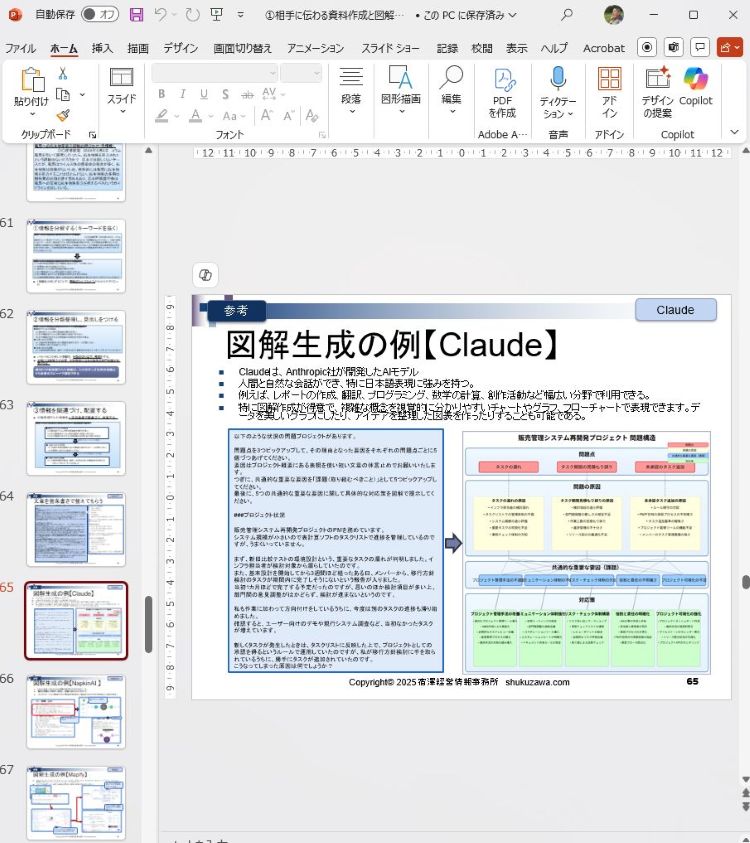Click the Claude button on slide
The height and width of the screenshot is (843, 750).
pos(676,310)
